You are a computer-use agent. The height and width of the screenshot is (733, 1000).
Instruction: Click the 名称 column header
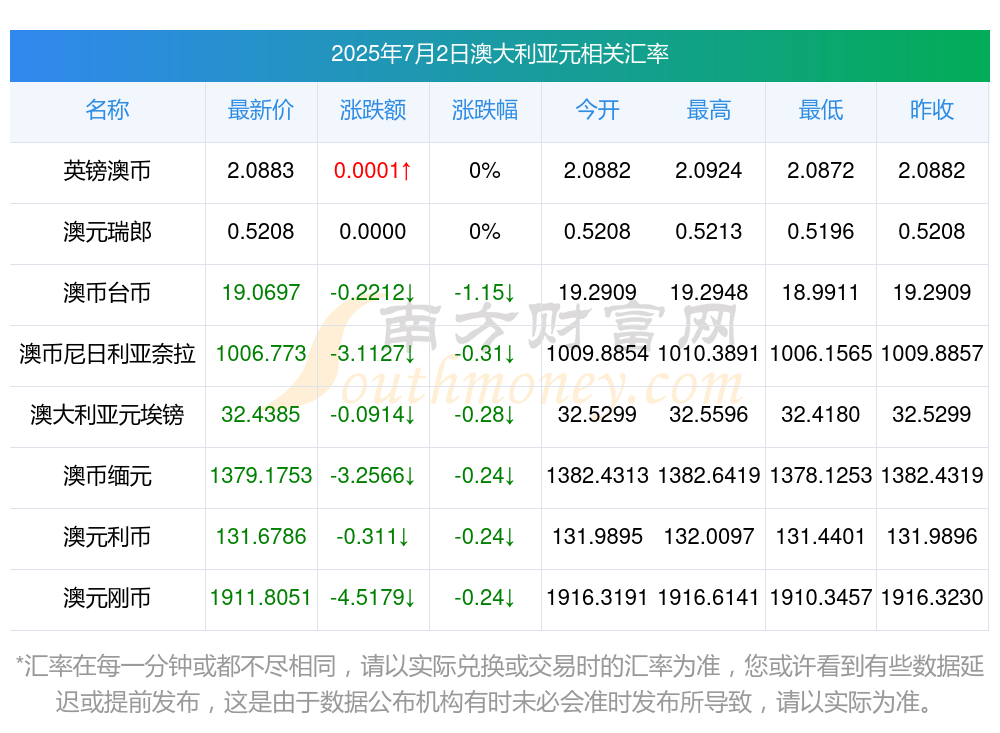pos(107,110)
